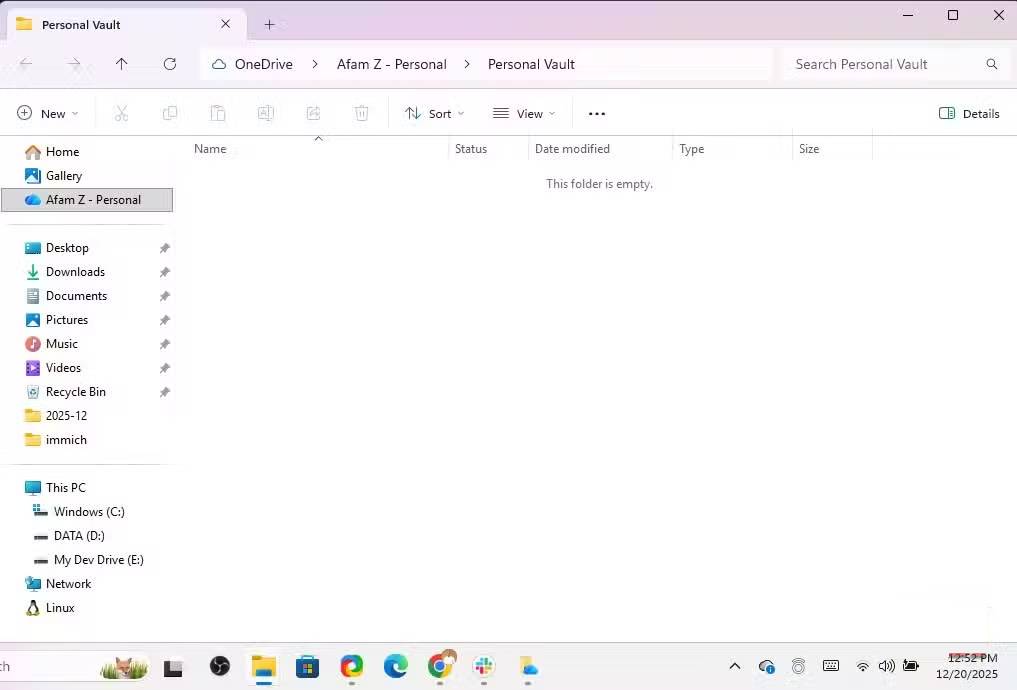Open a new File Explorer tab

(270, 25)
